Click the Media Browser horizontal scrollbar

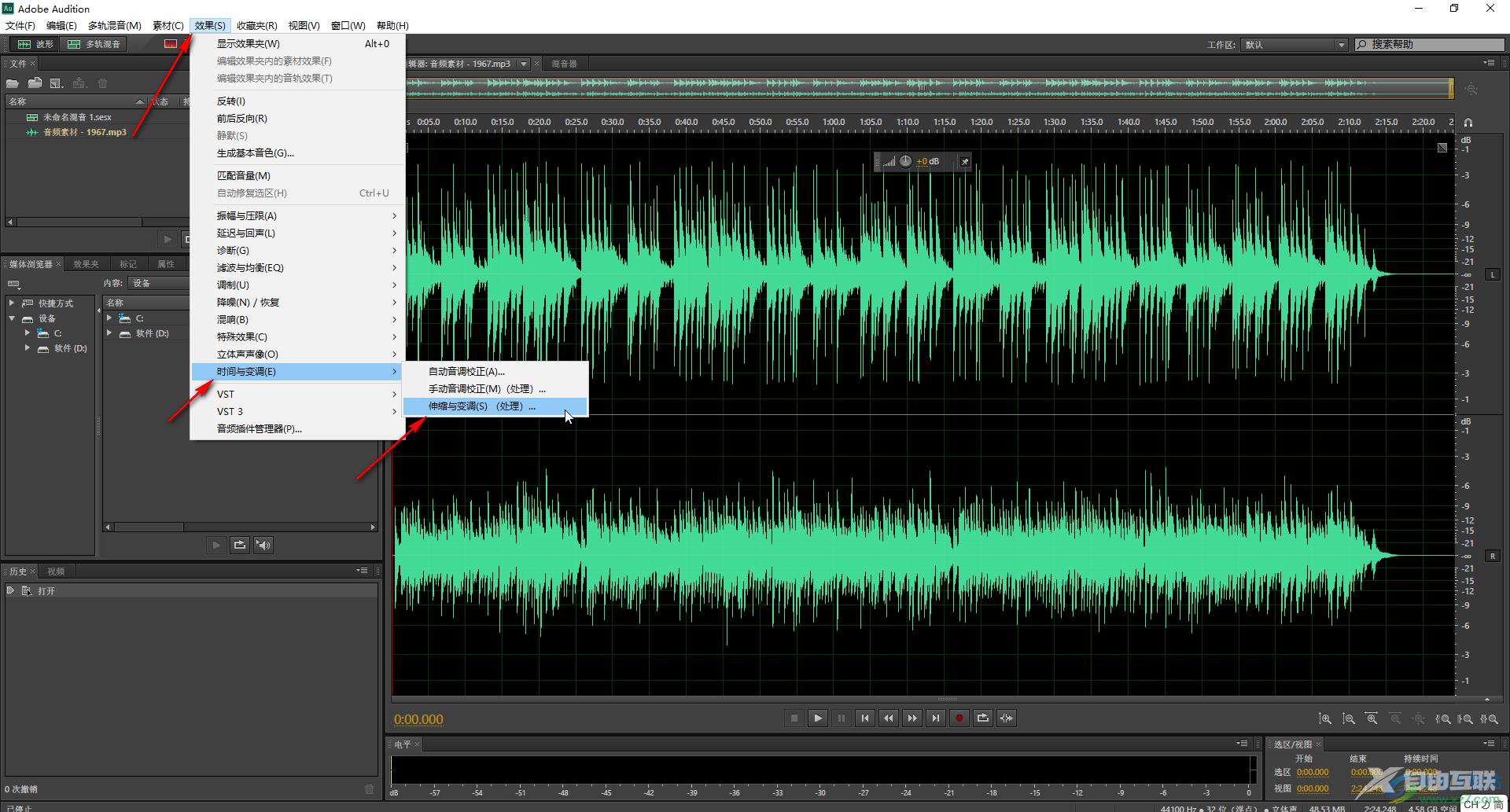(240, 527)
